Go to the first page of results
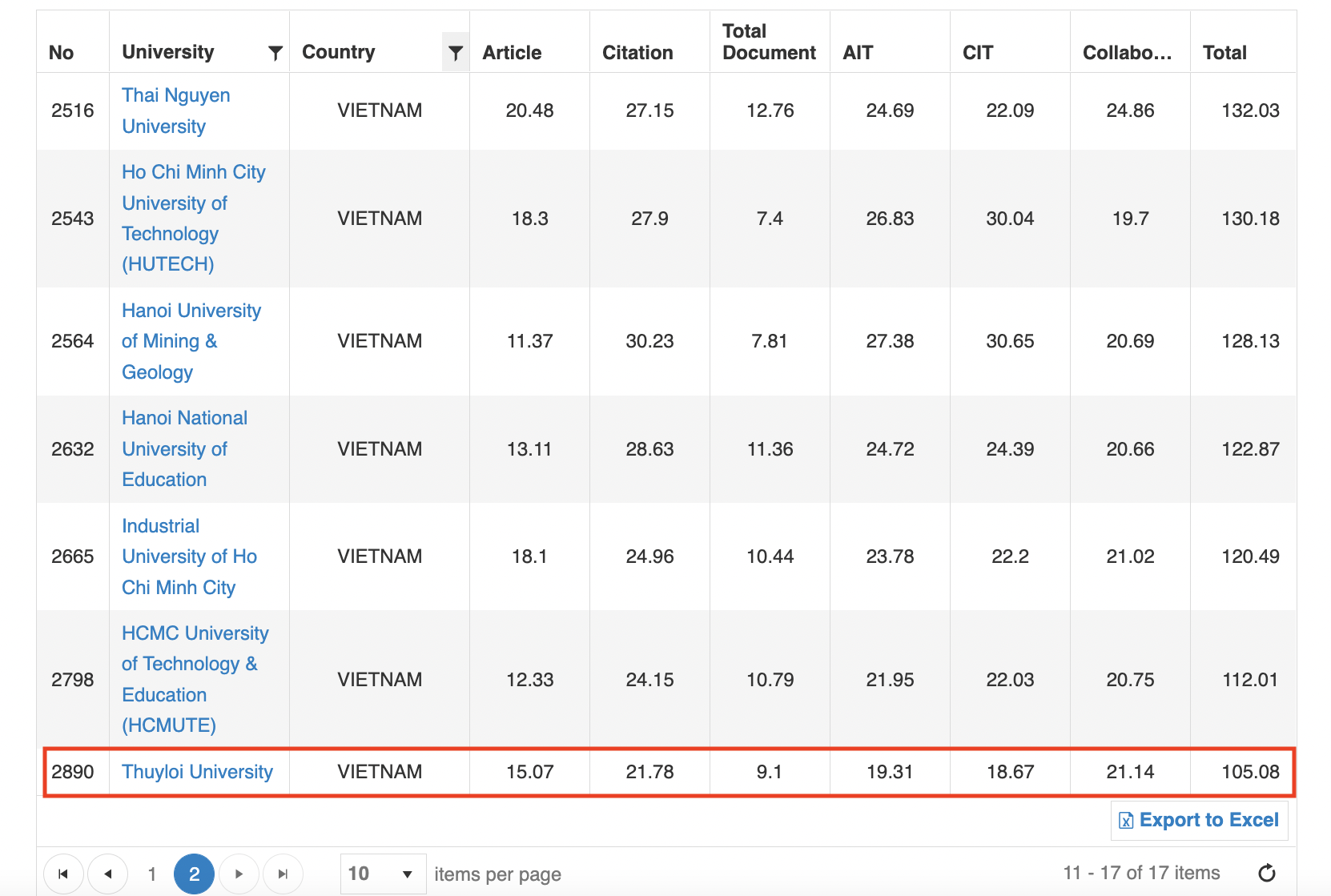 pyautogui.click(x=63, y=874)
